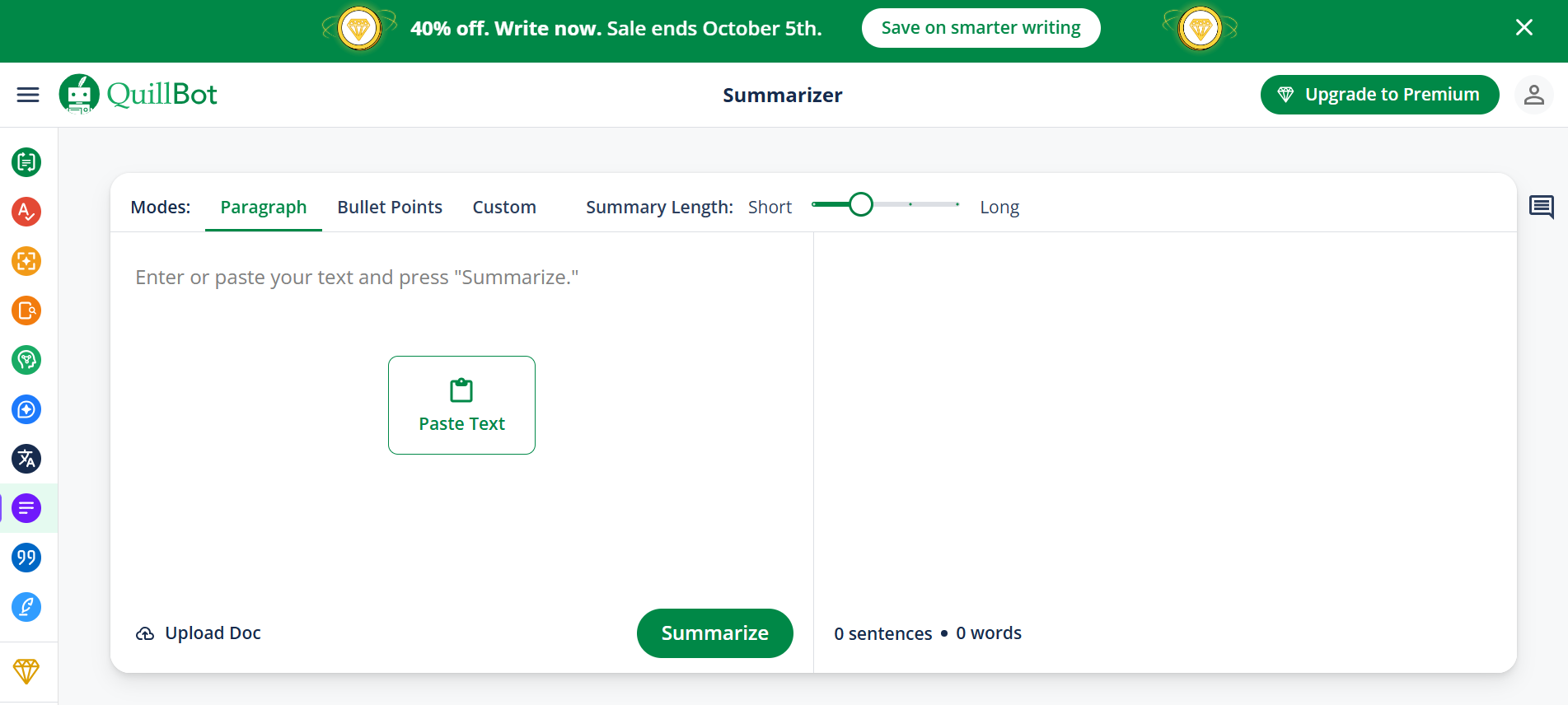Click the QuillBot logo

tap(138, 95)
